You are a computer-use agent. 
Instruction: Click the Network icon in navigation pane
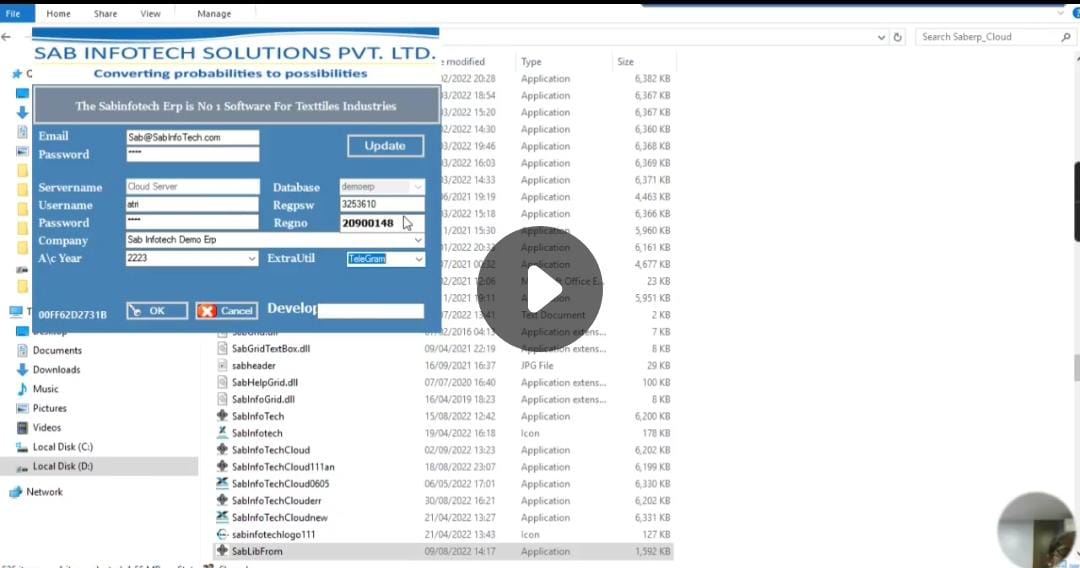pos(16,492)
